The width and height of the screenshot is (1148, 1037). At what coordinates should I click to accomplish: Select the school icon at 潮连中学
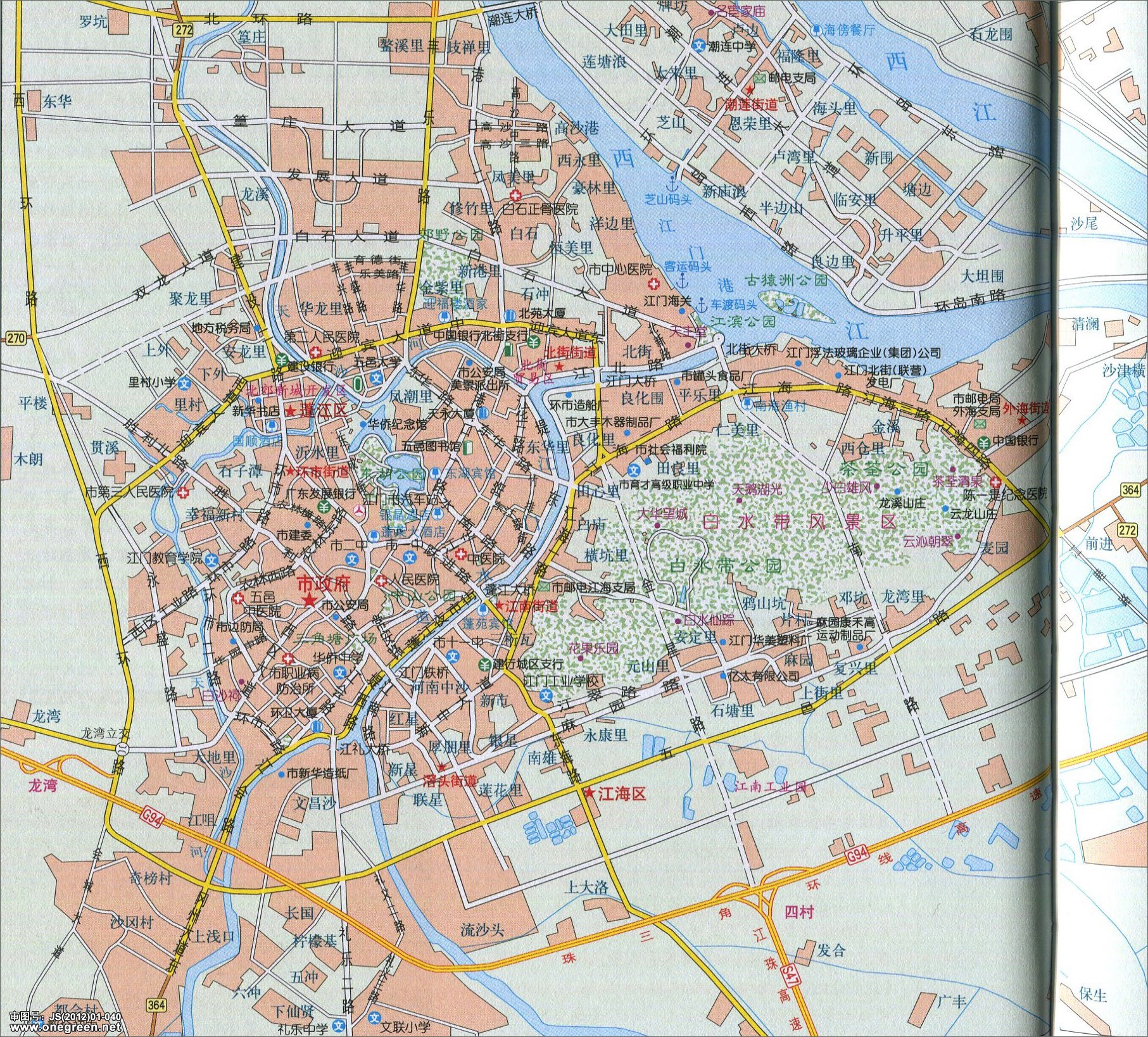point(698,46)
